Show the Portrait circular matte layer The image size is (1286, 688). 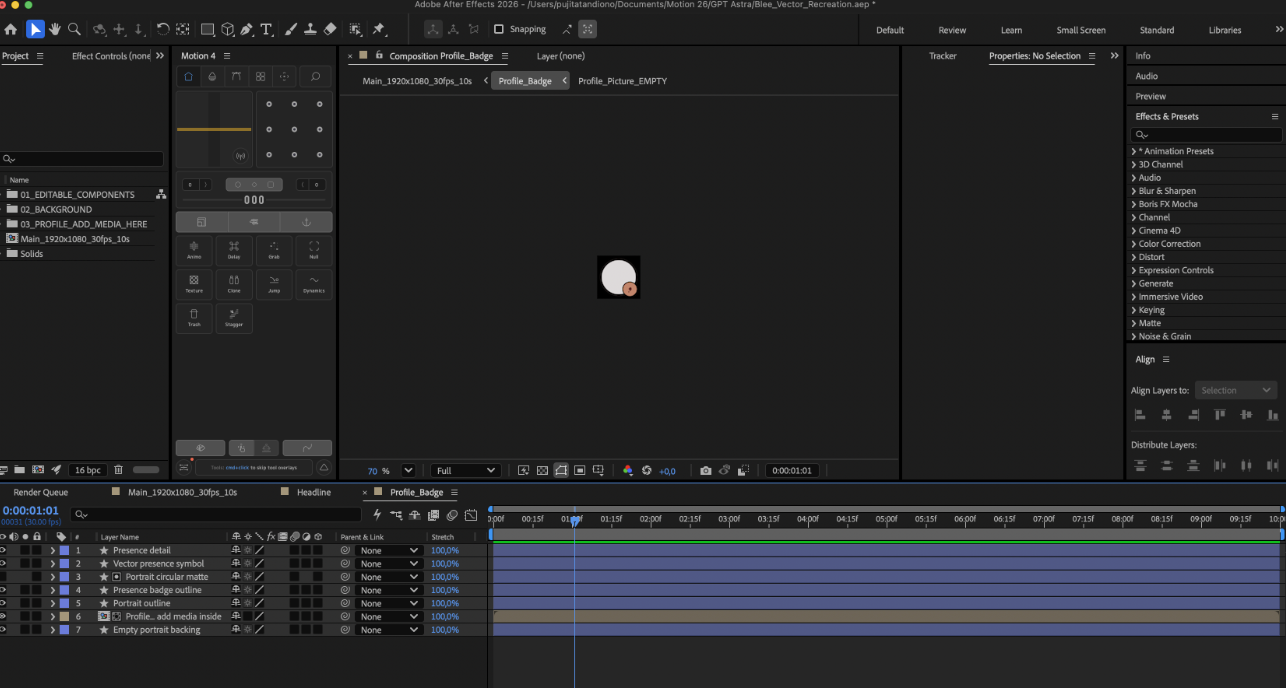coord(4,577)
